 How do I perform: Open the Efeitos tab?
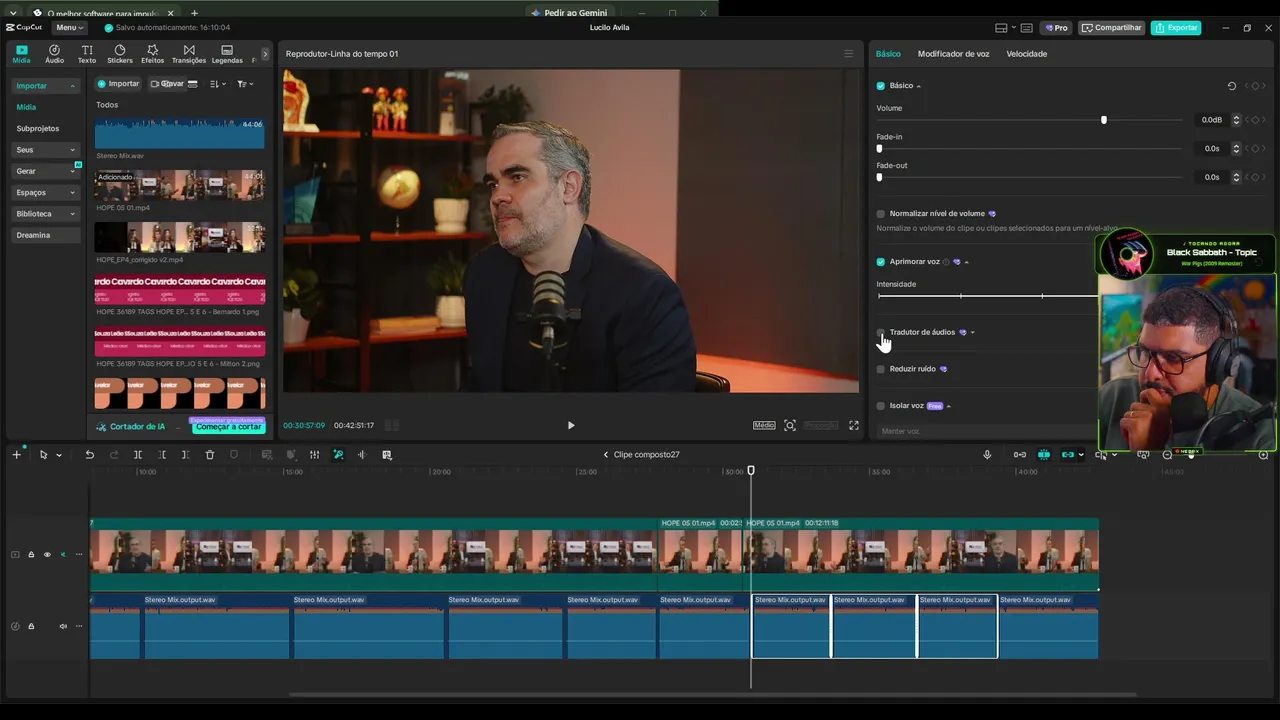point(152,54)
